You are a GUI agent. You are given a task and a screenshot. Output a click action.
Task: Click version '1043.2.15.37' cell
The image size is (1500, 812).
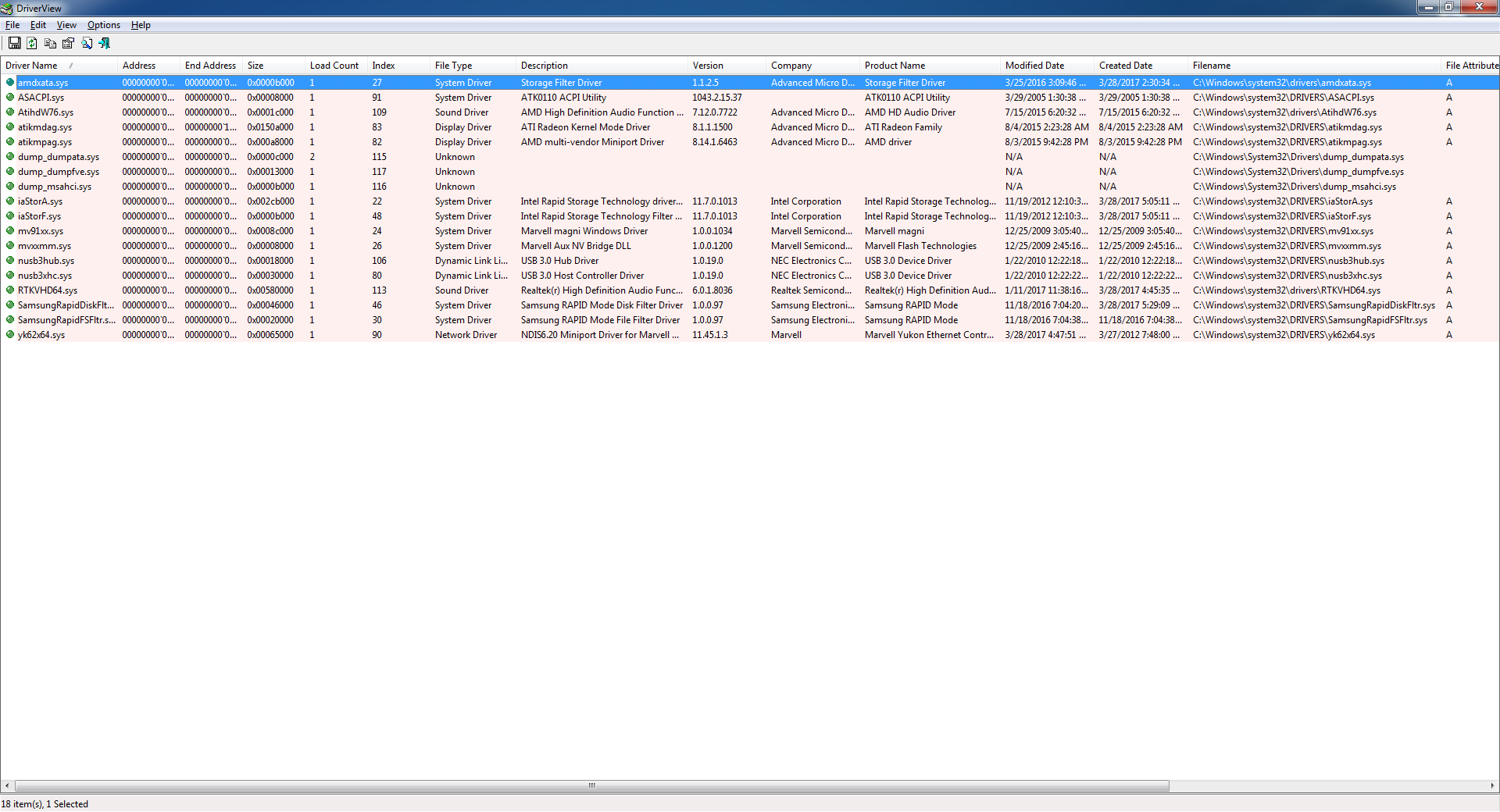[717, 98]
